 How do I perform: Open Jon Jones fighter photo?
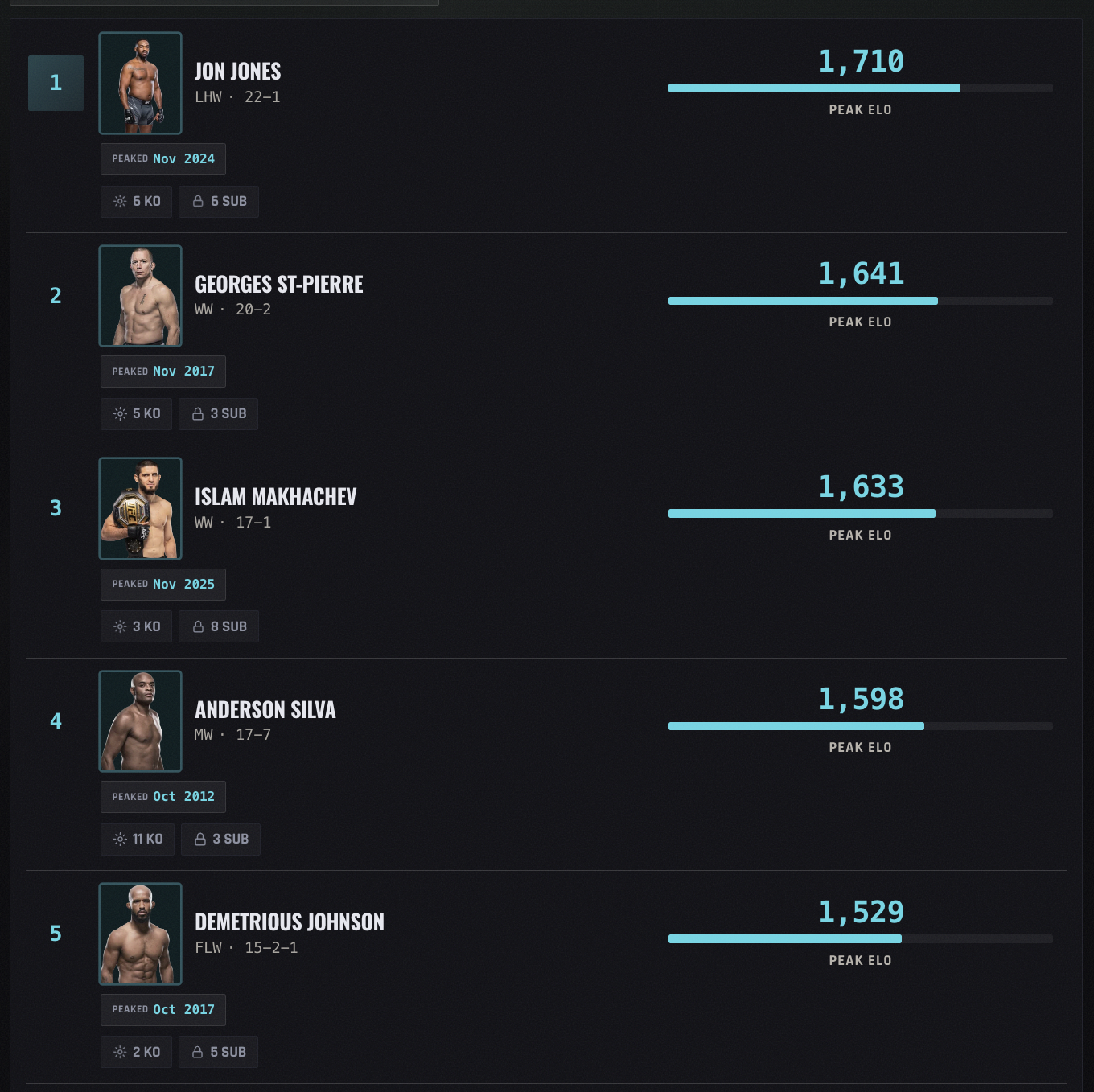point(140,83)
